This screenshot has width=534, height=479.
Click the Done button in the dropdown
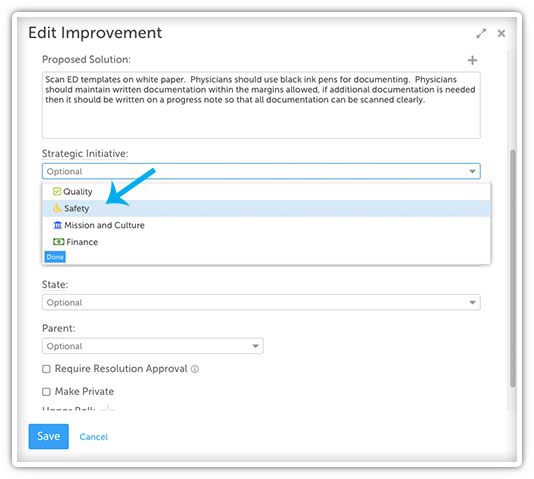pyautogui.click(x=55, y=257)
